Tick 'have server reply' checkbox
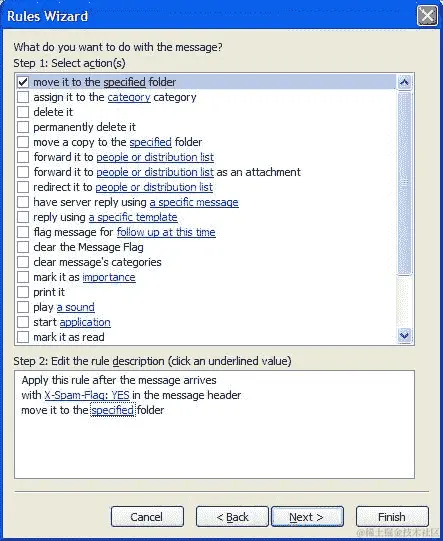443x541 pixels. [23, 202]
